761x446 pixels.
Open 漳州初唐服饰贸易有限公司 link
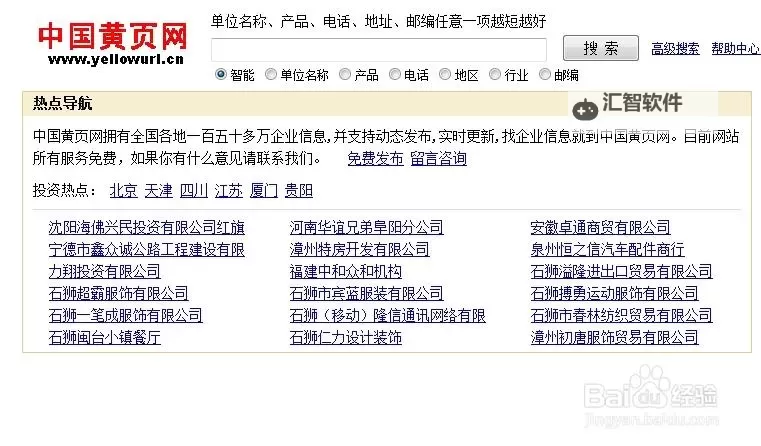click(614, 337)
